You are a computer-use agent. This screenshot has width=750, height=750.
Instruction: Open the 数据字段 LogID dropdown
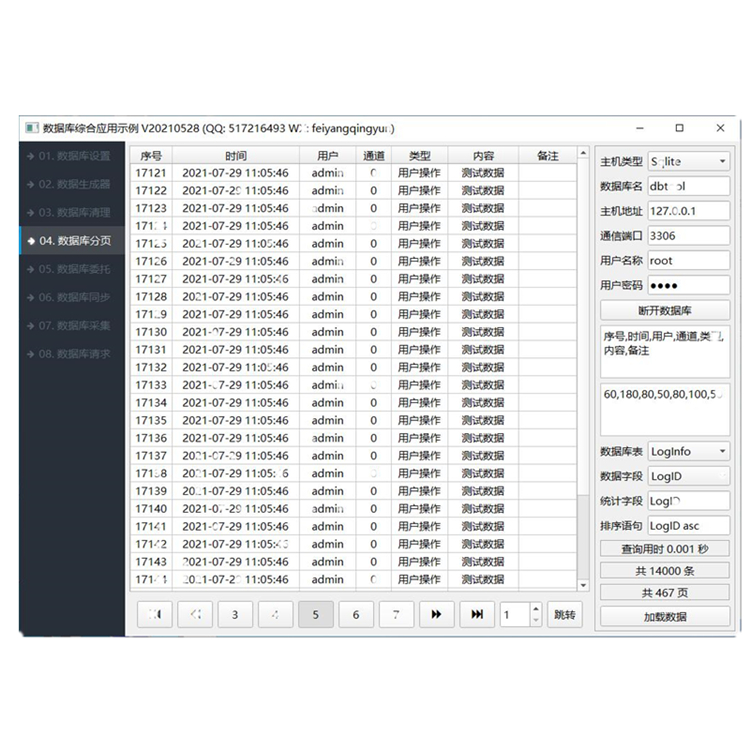689,476
